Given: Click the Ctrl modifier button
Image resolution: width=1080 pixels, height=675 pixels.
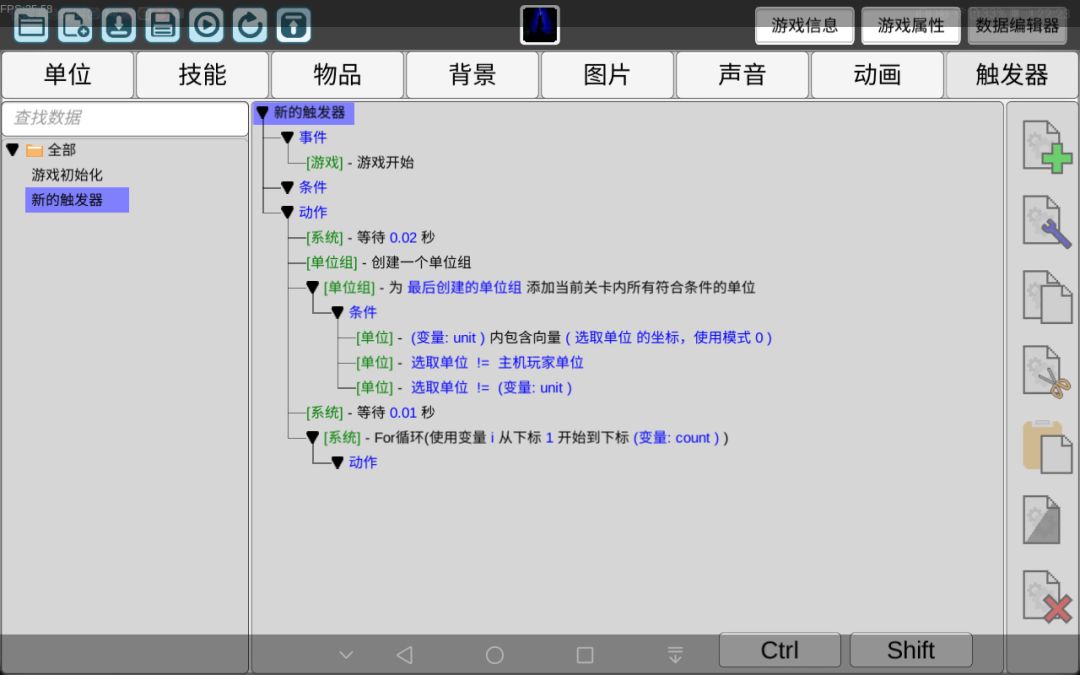Looking at the screenshot, I should 780,650.
